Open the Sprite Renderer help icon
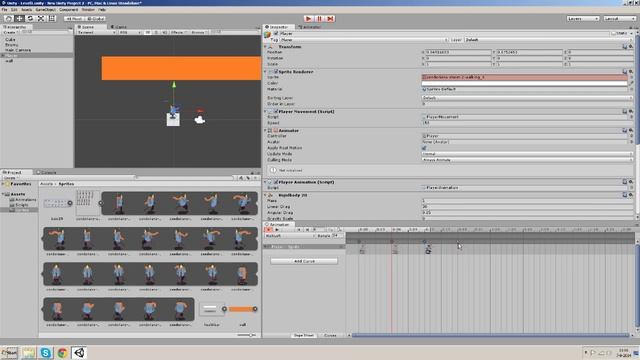This screenshot has height=360, width=640. (x=624, y=72)
